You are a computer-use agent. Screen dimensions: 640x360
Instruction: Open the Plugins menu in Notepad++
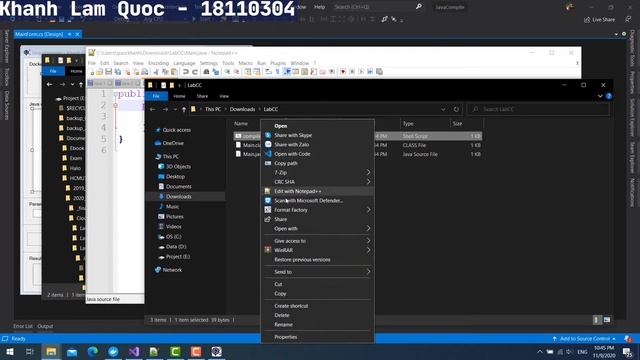[x=278, y=63]
